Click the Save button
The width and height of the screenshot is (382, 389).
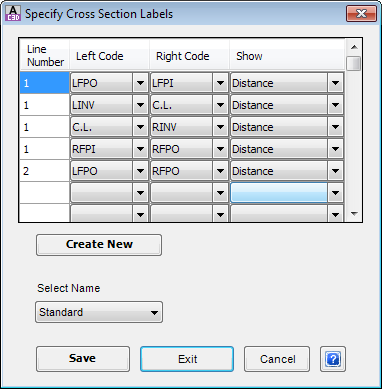83,359
